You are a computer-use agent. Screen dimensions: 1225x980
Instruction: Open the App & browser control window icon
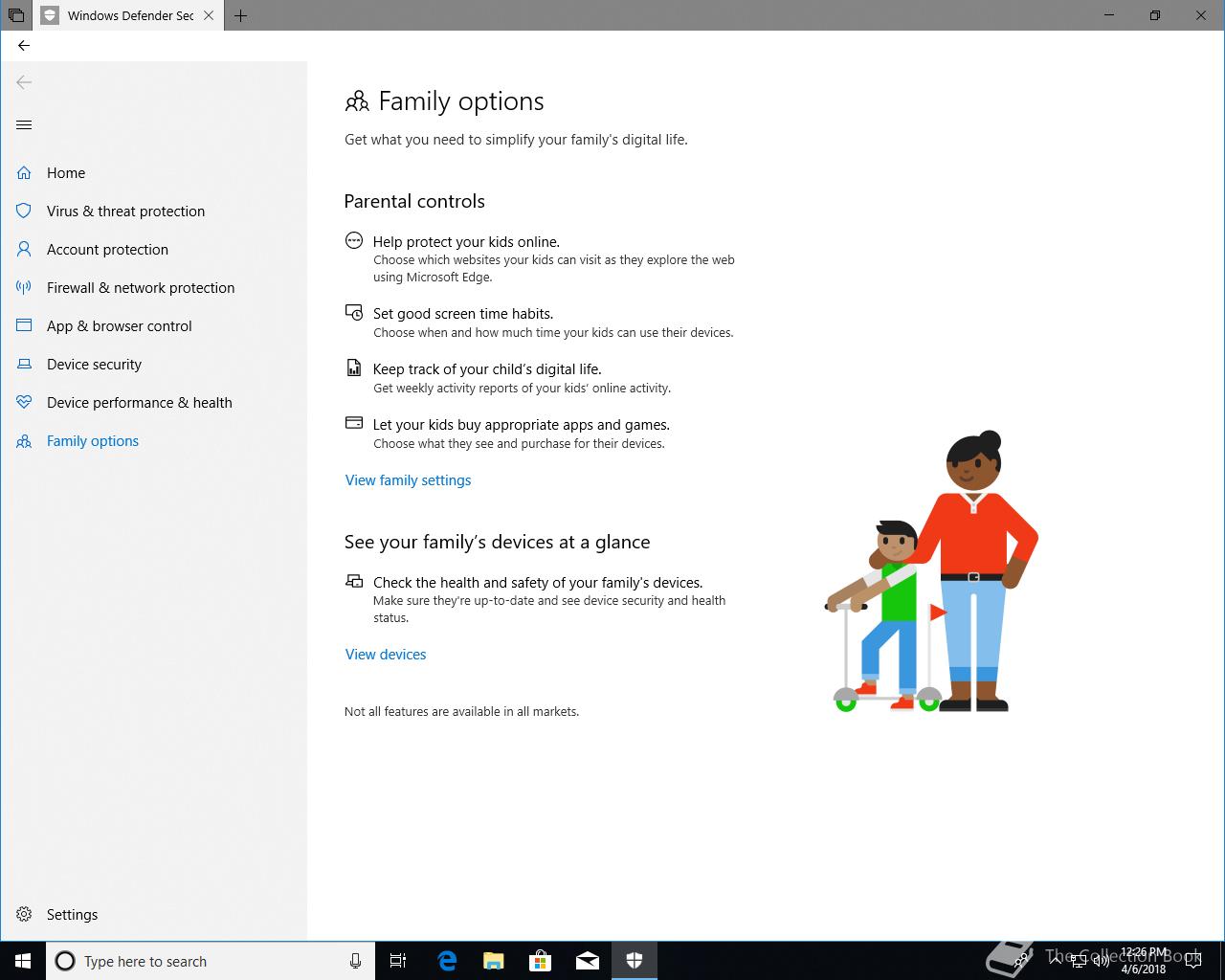tap(24, 325)
